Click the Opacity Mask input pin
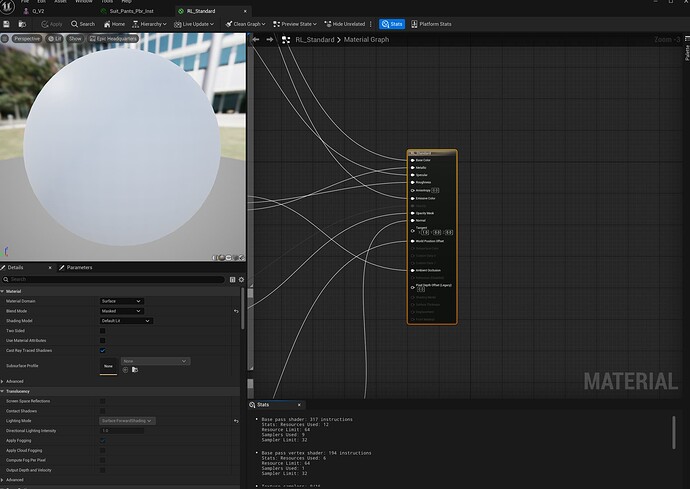 (413, 213)
